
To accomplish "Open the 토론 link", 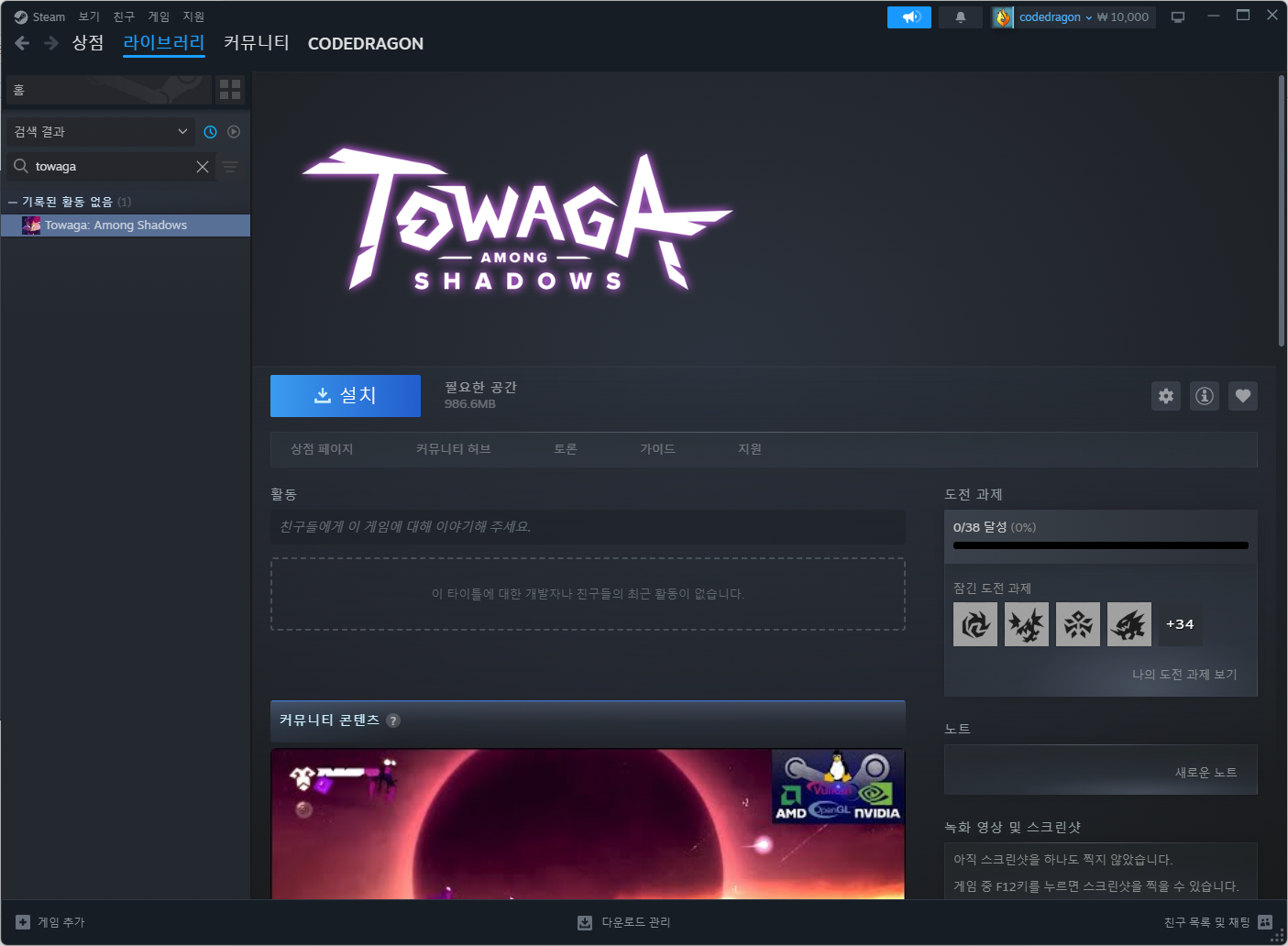I will [566, 449].
